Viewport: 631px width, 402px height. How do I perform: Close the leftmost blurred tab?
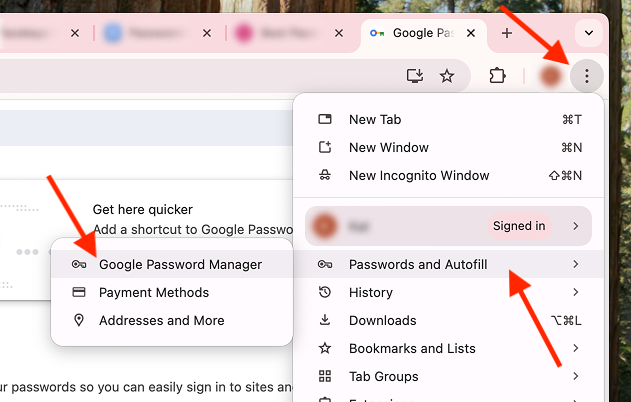point(75,33)
